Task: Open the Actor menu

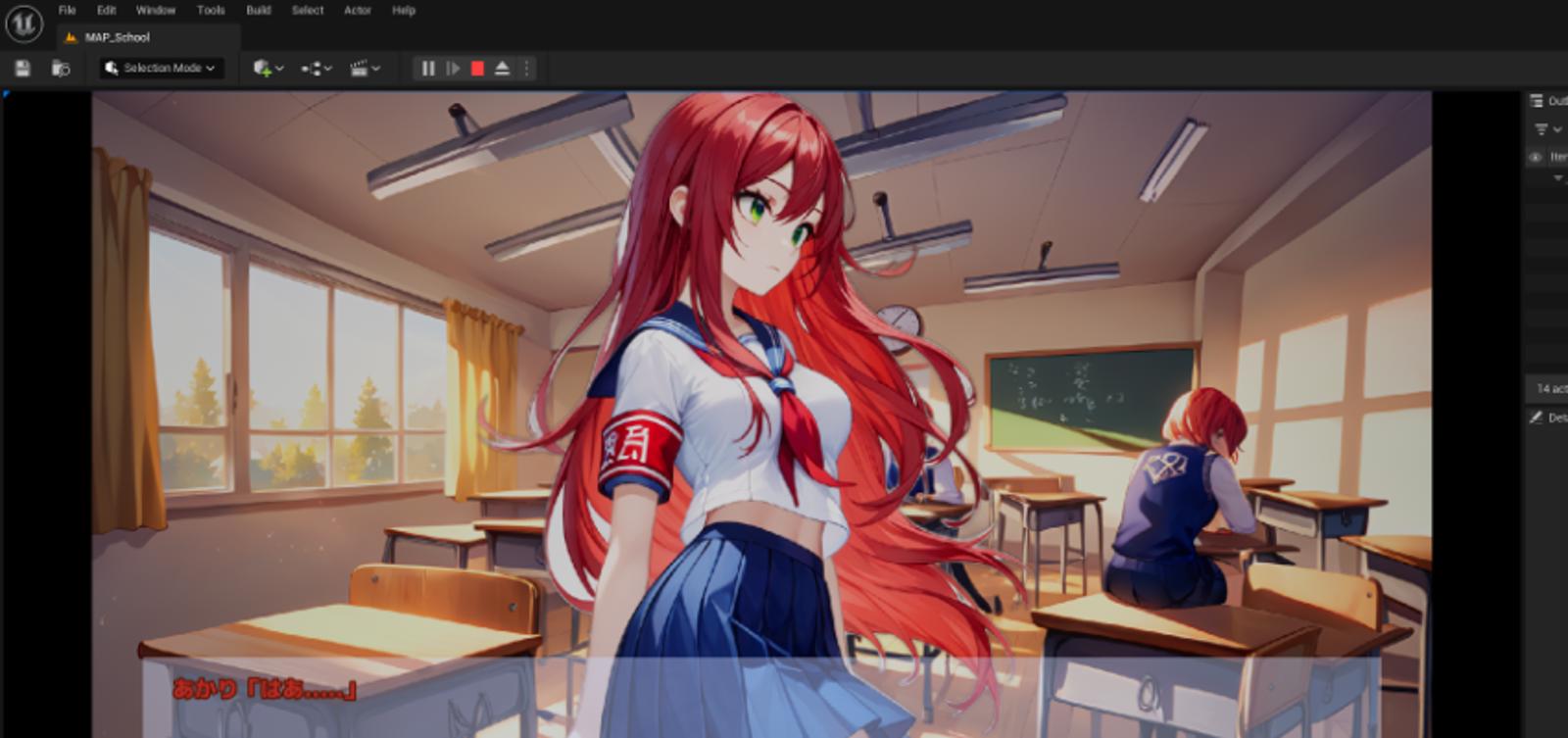Action: pyautogui.click(x=358, y=10)
